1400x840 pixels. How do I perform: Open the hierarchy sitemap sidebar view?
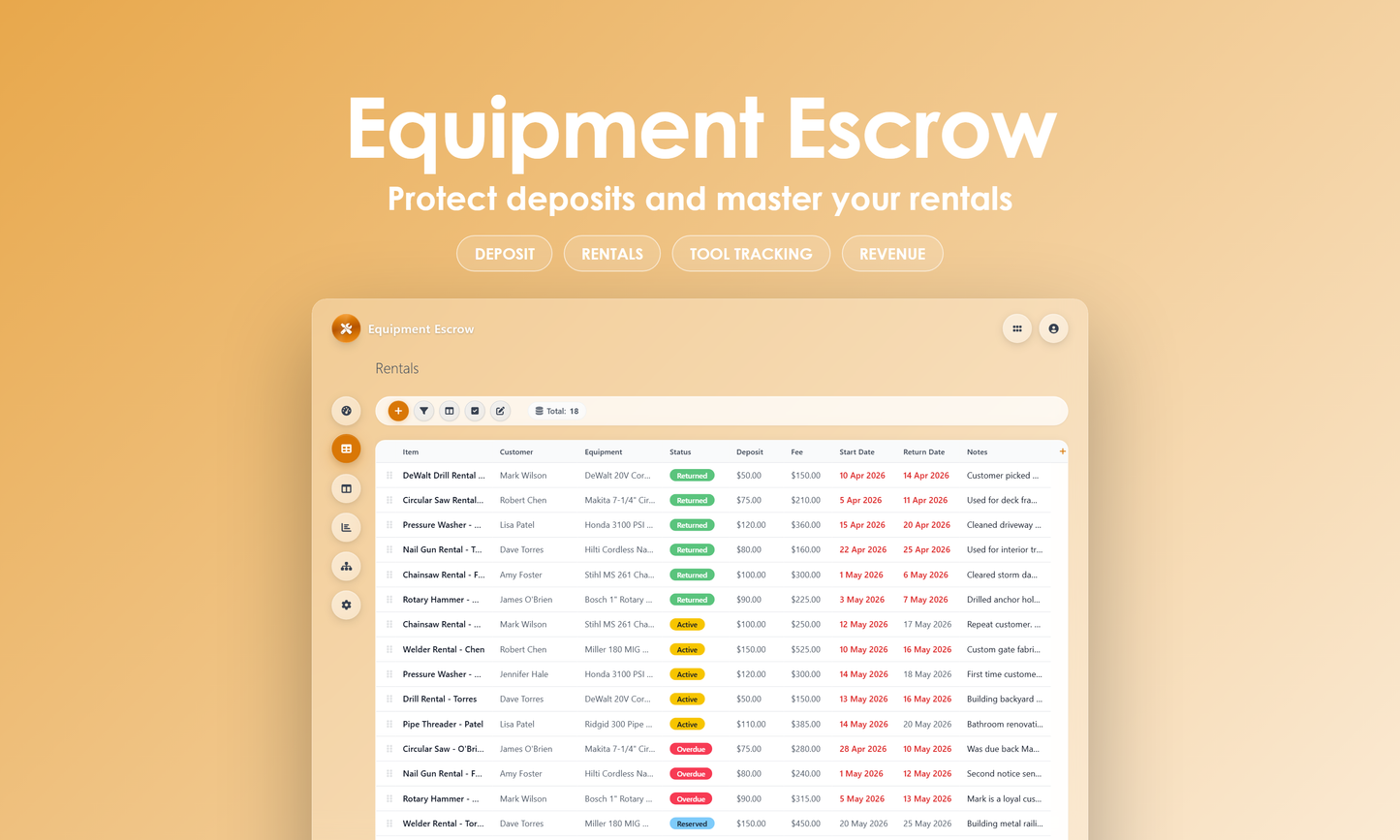pos(346,566)
